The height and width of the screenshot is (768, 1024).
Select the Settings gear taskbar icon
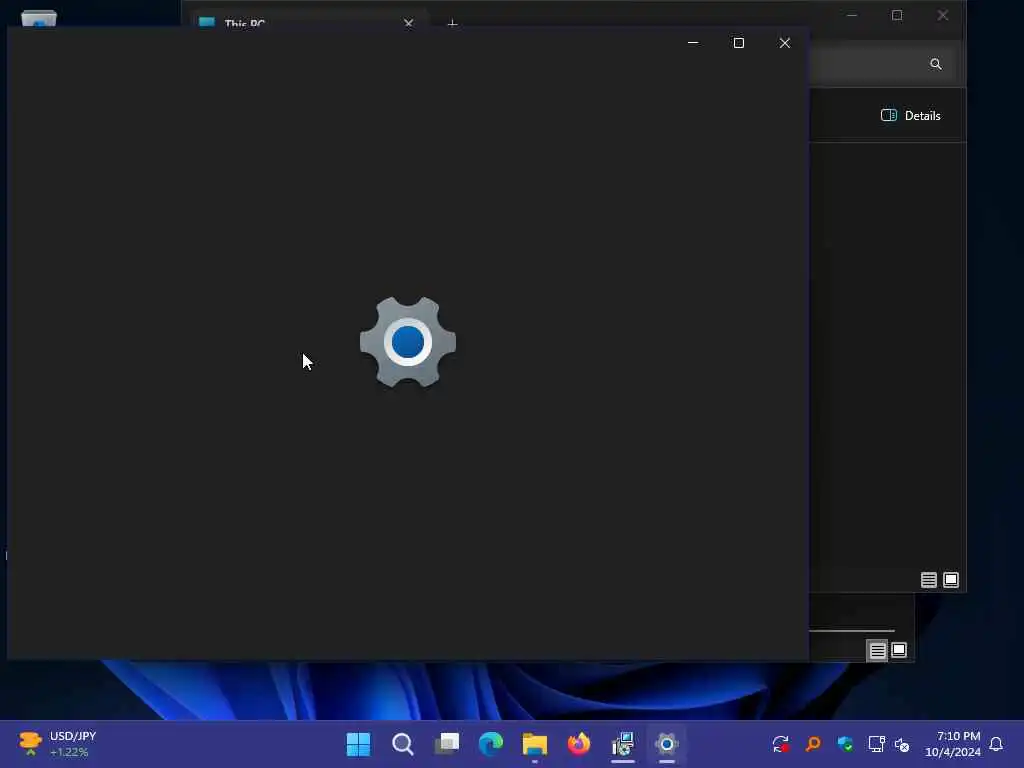point(667,744)
